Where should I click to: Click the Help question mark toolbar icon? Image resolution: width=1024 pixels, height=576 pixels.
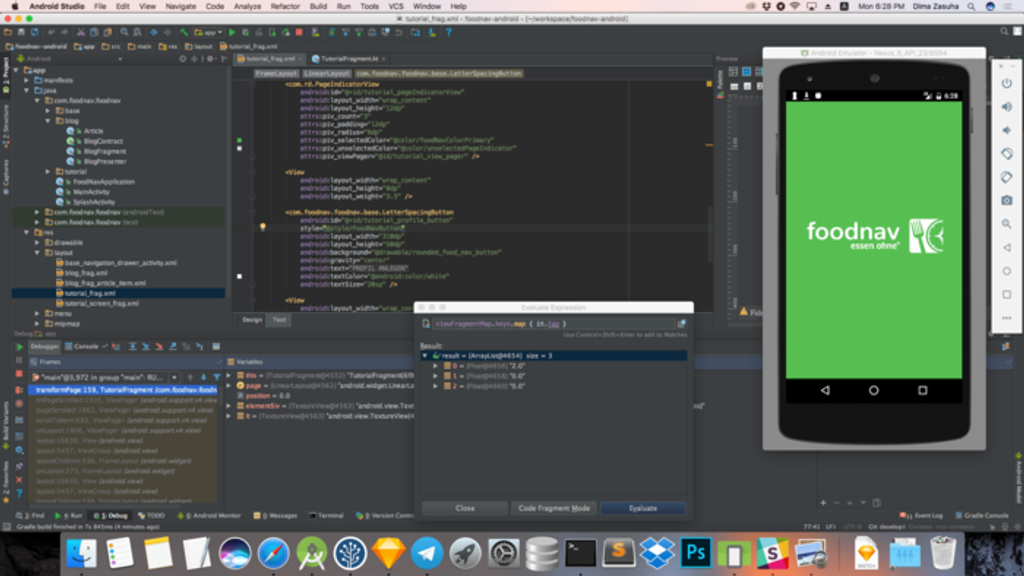(x=448, y=32)
